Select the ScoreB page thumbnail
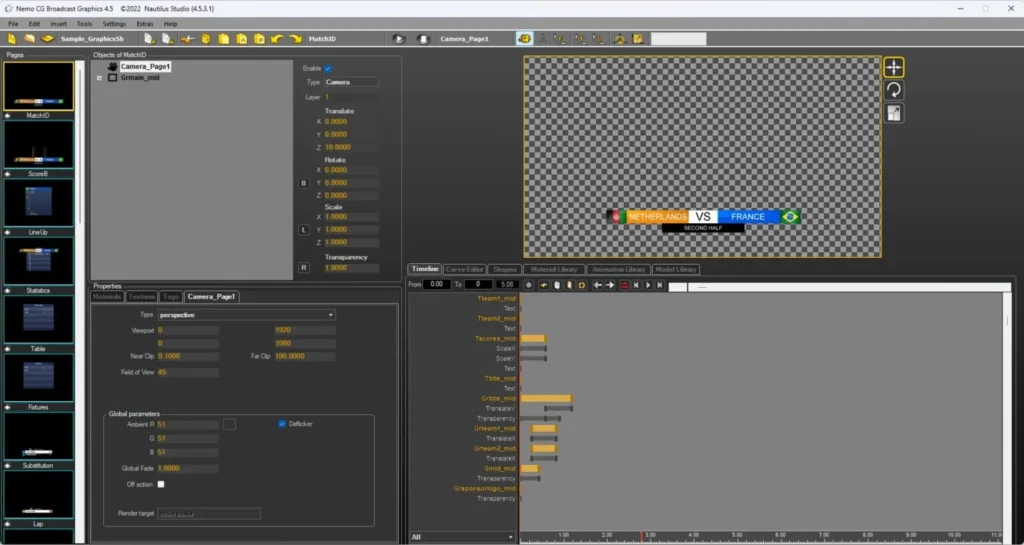The width and height of the screenshot is (1024, 545). pyautogui.click(x=39, y=145)
